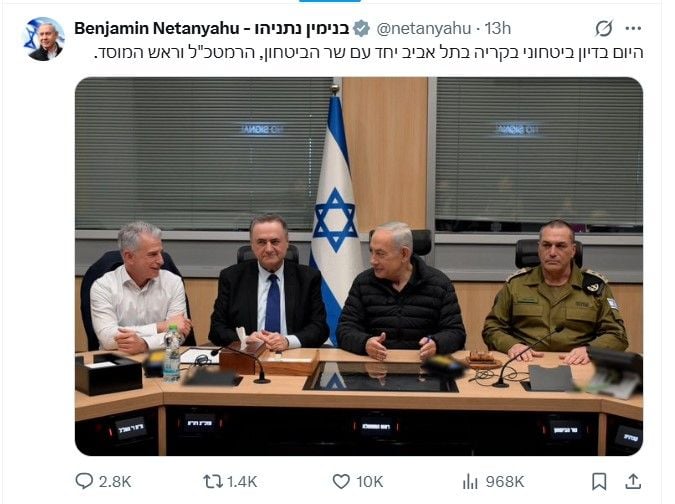Image resolution: width=675 pixels, height=504 pixels.
Task: Enlarge the attached meeting photo
Action: click(359, 266)
